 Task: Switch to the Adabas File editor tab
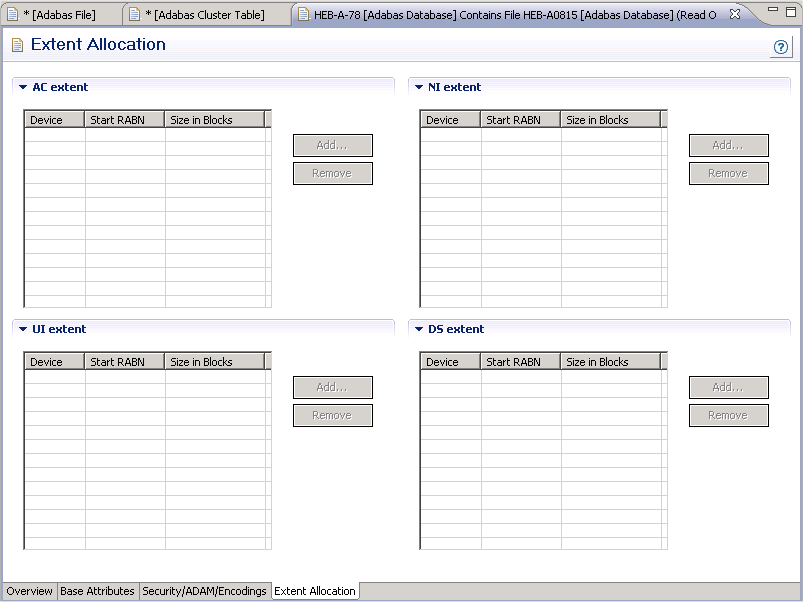click(58, 15)
